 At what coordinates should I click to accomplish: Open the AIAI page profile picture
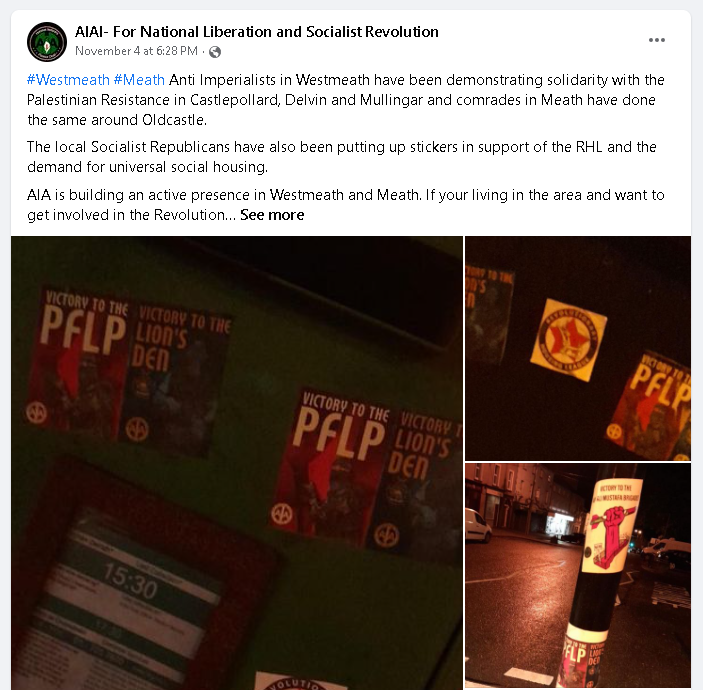pyautogui.click(x=47, y=42)
